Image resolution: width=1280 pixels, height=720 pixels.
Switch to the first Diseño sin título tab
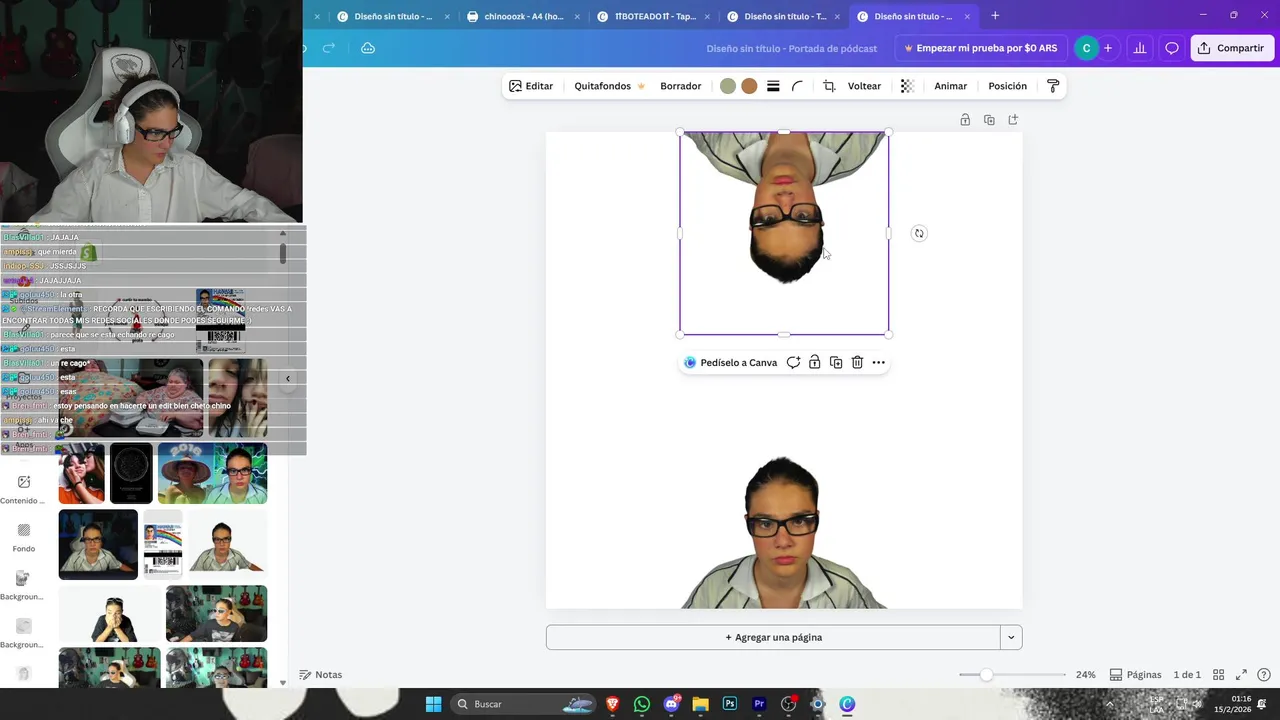(393, 16)
